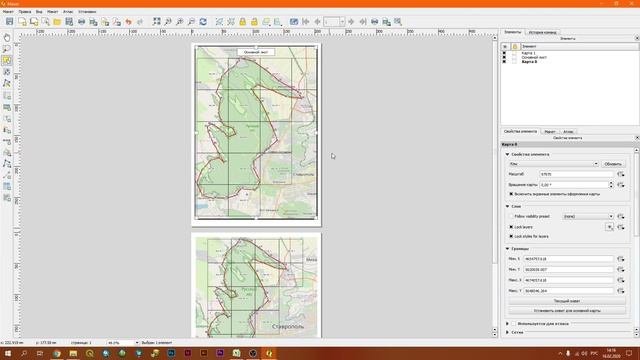Switch to the Атлас properties tab
640x360 pixels.
568,131
